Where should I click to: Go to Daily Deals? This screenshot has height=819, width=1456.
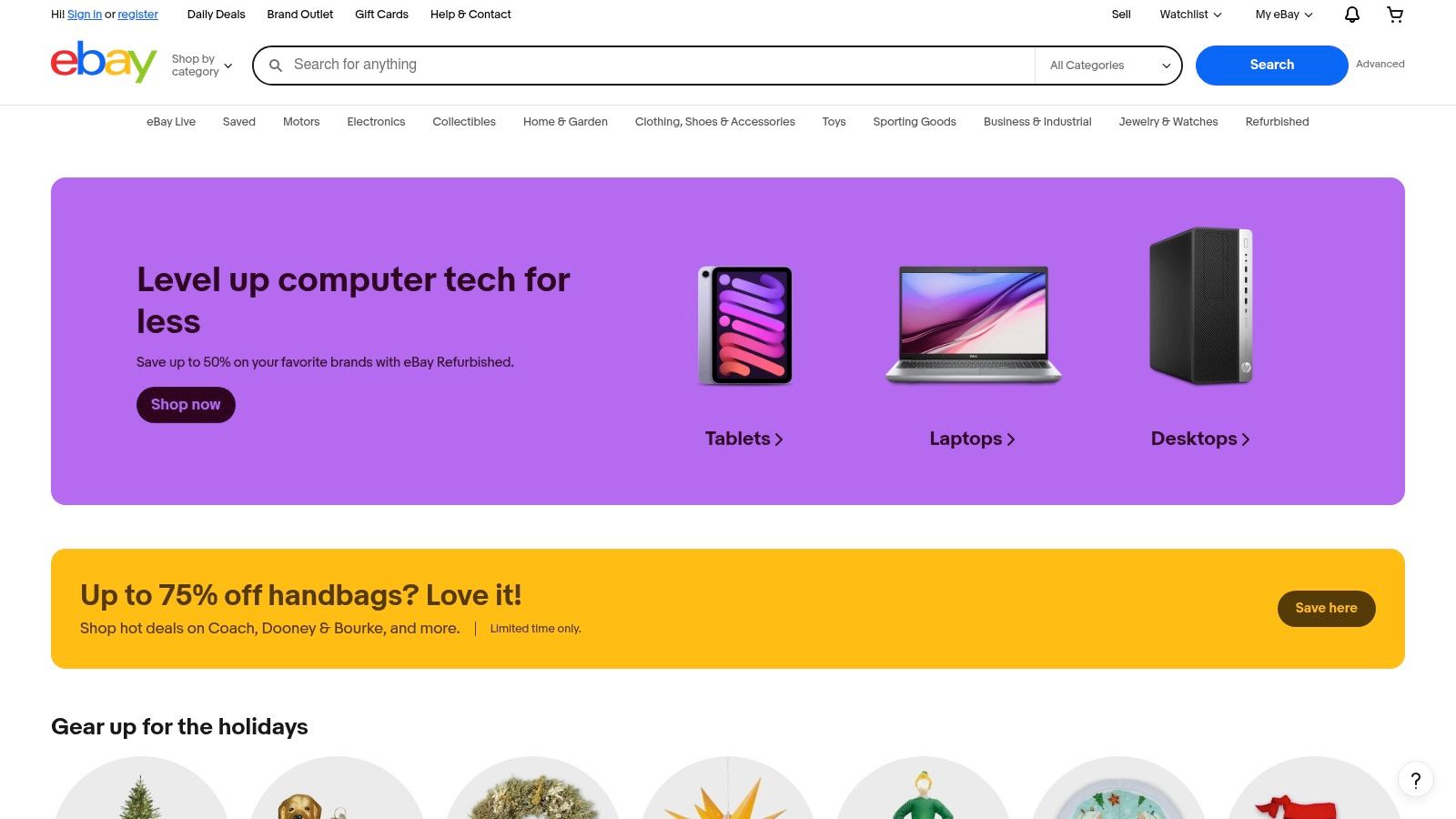coord(216,15)
